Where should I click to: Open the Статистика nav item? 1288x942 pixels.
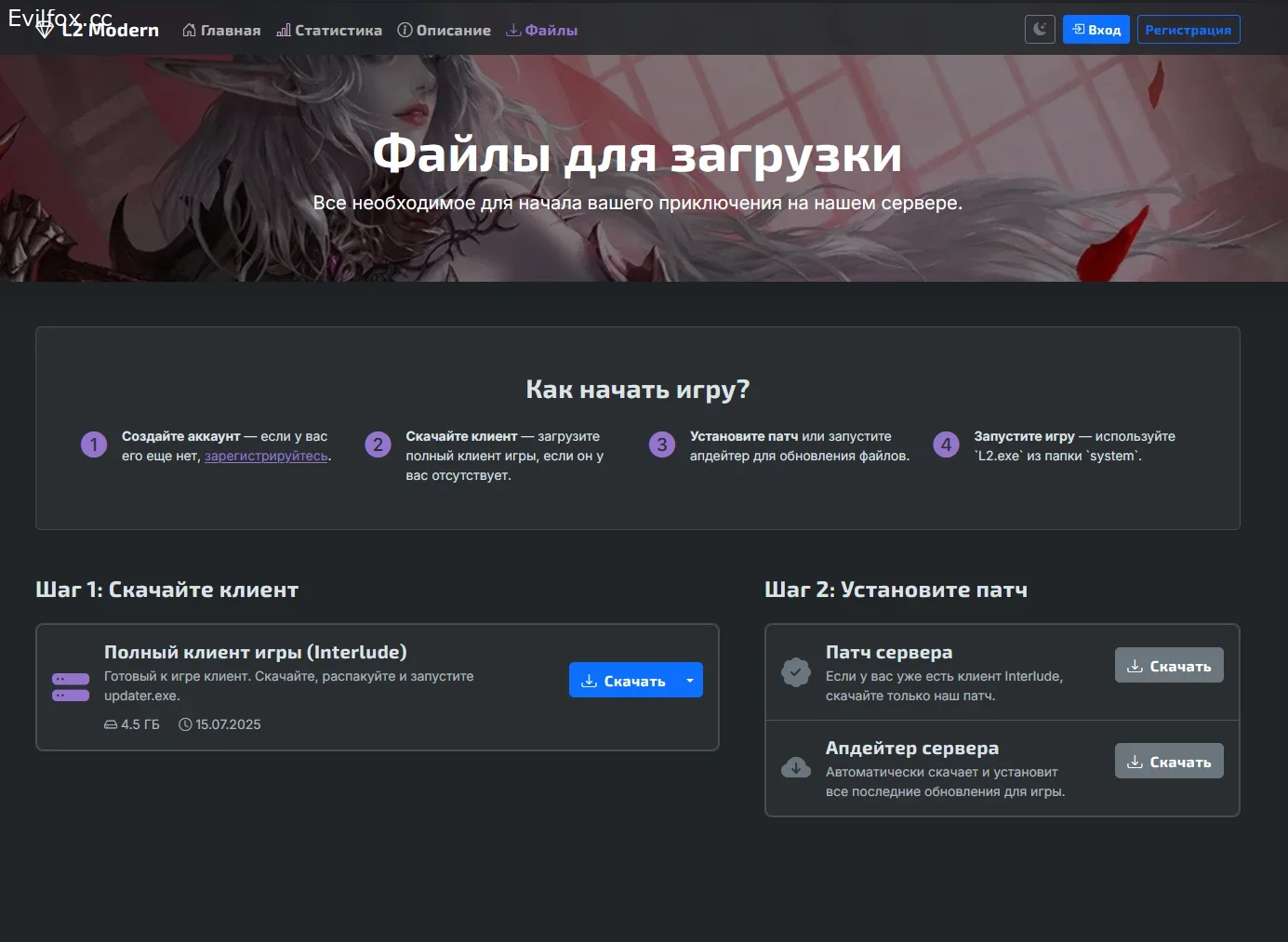(x=329, y=31)
